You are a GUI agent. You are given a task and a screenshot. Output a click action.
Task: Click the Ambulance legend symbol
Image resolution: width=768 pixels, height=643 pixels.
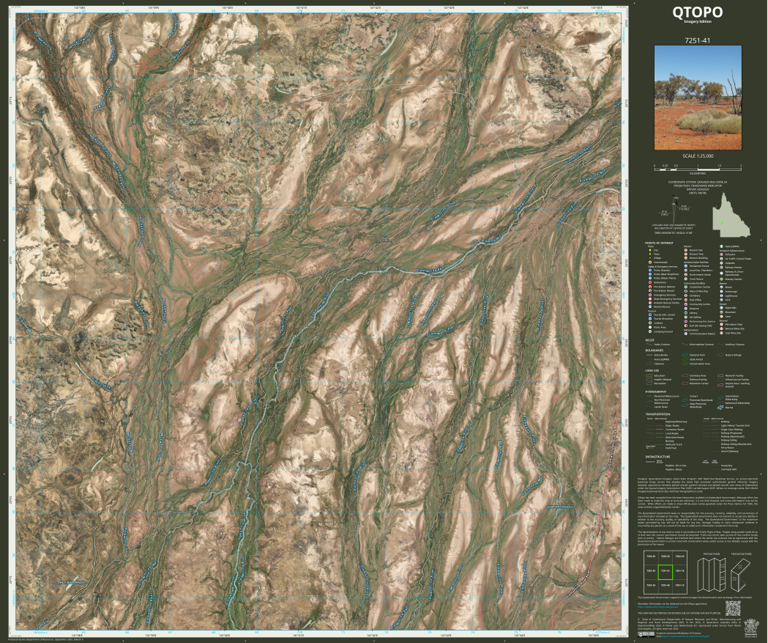(x=650, y=283)
